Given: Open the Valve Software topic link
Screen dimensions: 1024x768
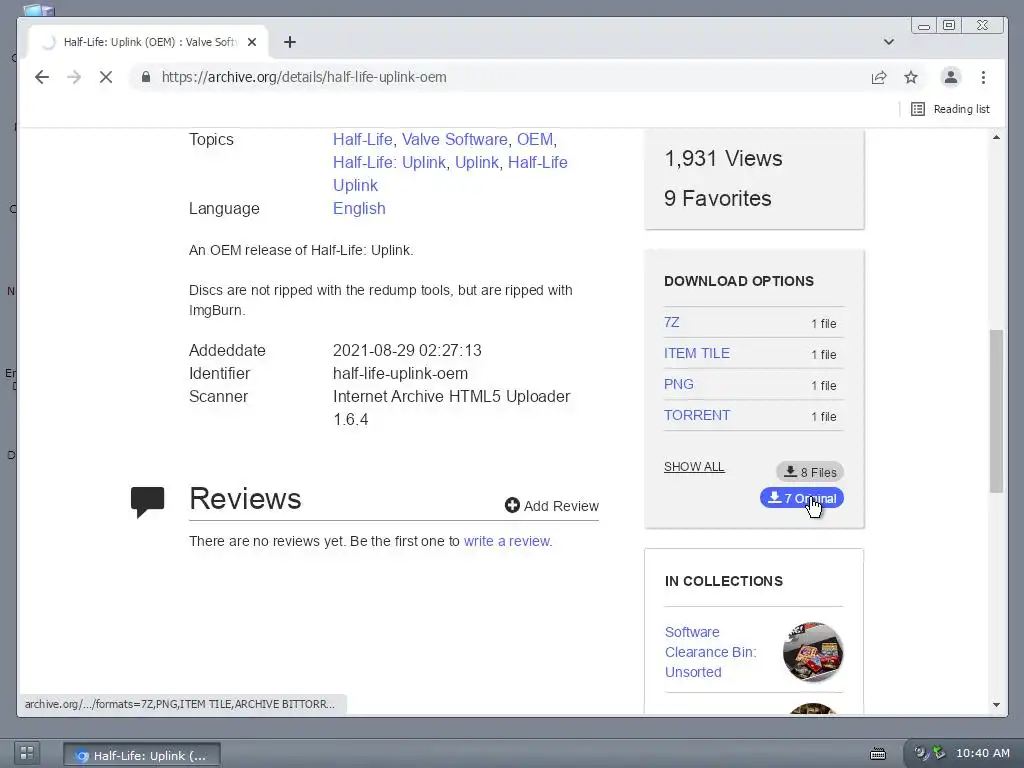Looking at the screenshot, I should coord(455,139).
